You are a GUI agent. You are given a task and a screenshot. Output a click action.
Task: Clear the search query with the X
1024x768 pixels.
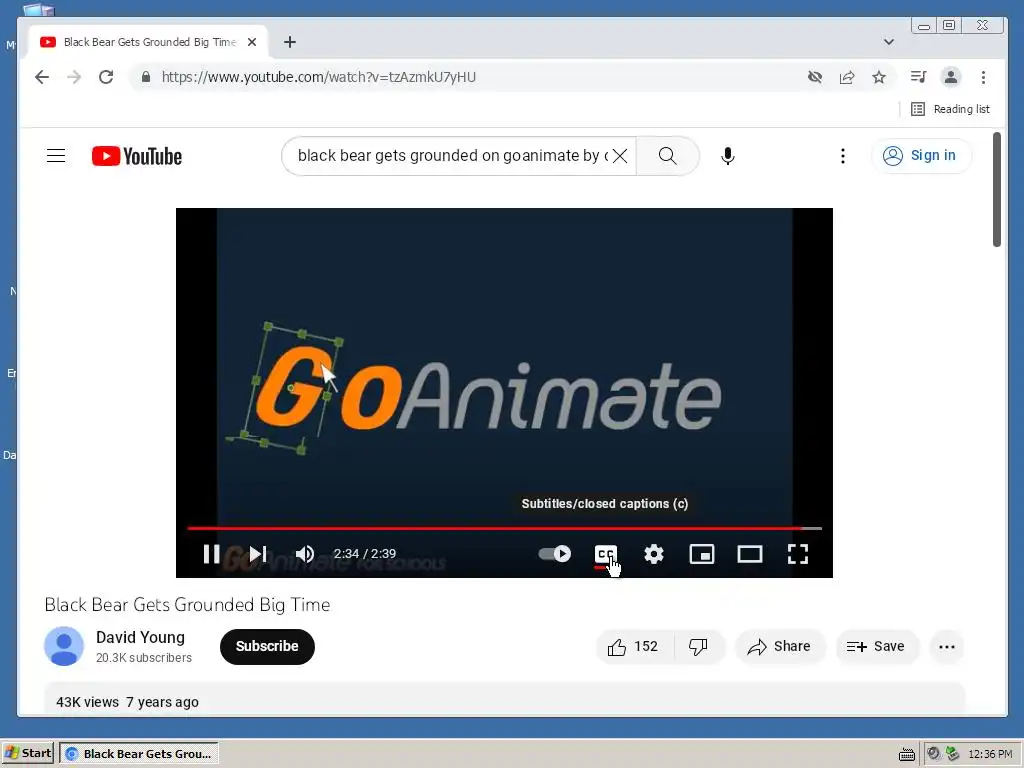point(620,155)
